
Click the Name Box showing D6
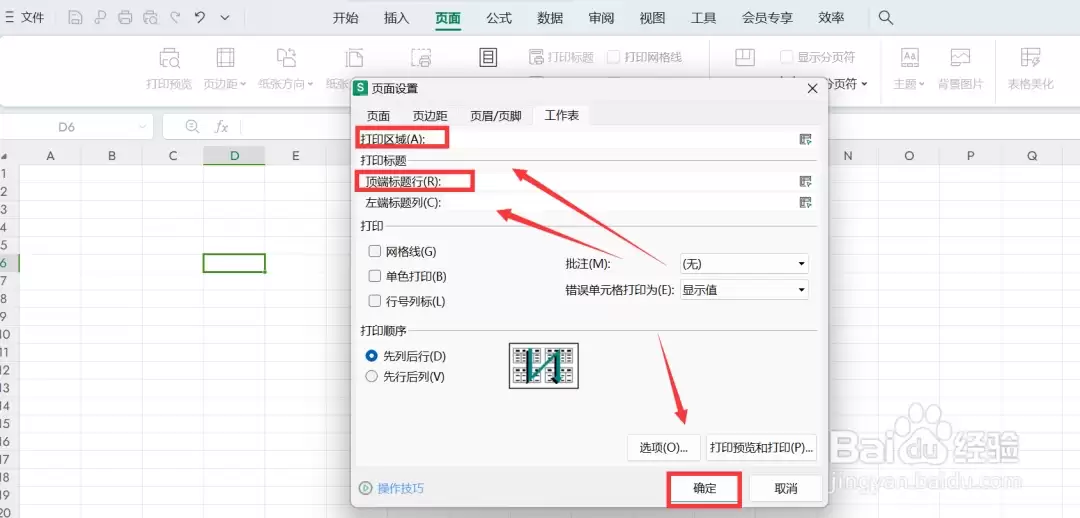tap(66, 127)
